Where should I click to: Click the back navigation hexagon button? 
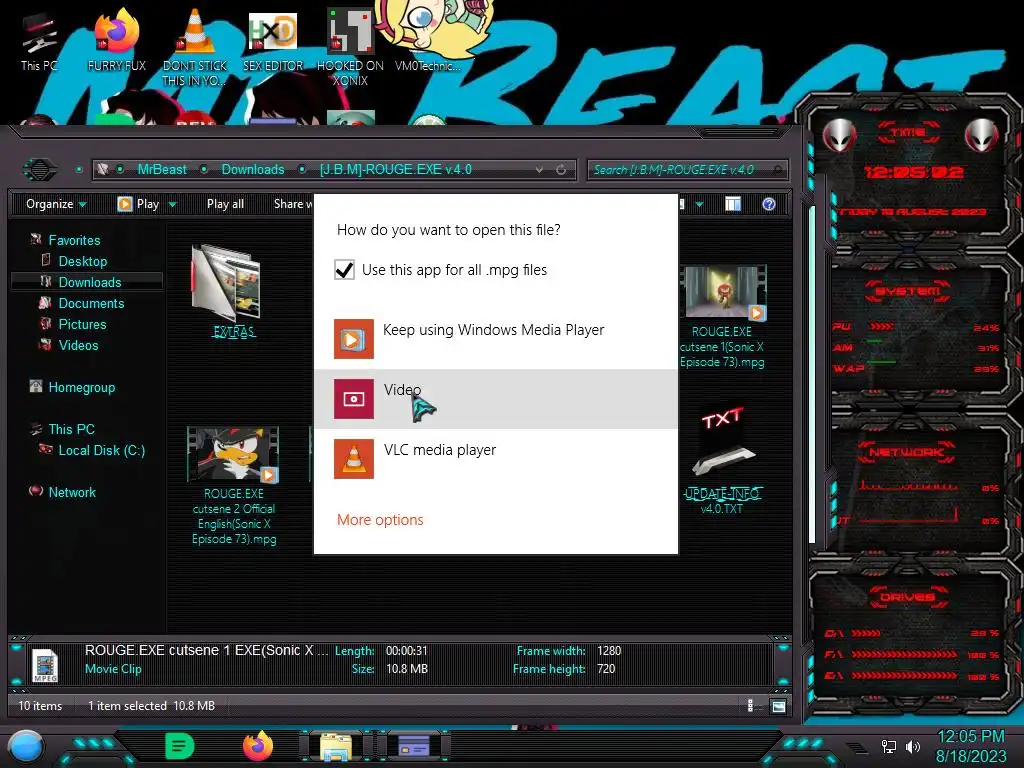40,170
